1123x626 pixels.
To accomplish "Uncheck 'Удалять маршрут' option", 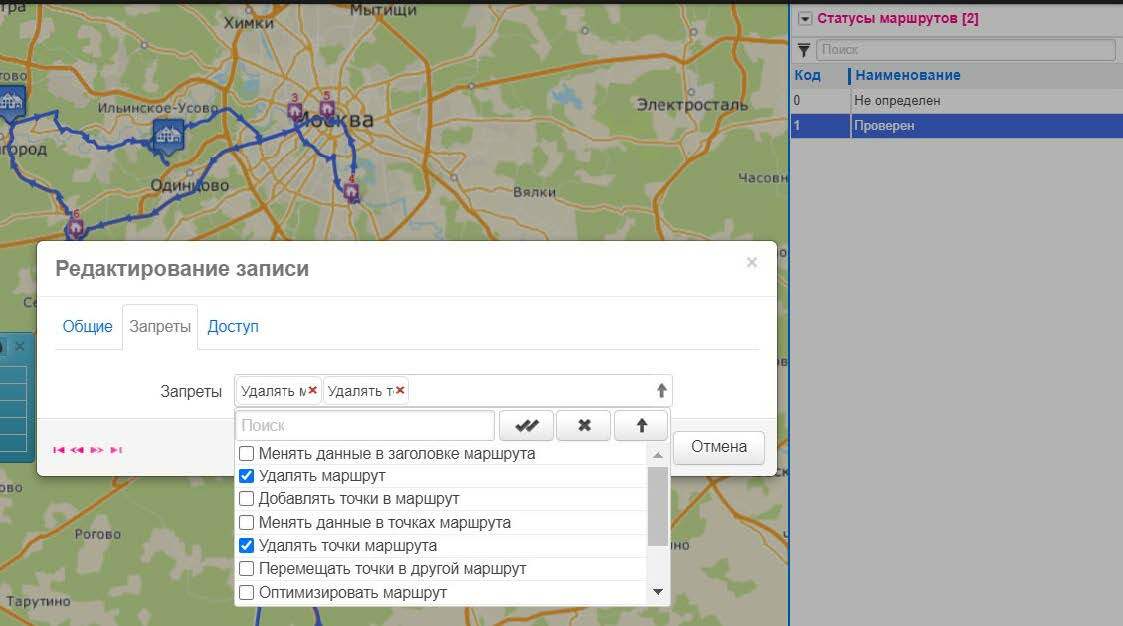I will (246, 476).
